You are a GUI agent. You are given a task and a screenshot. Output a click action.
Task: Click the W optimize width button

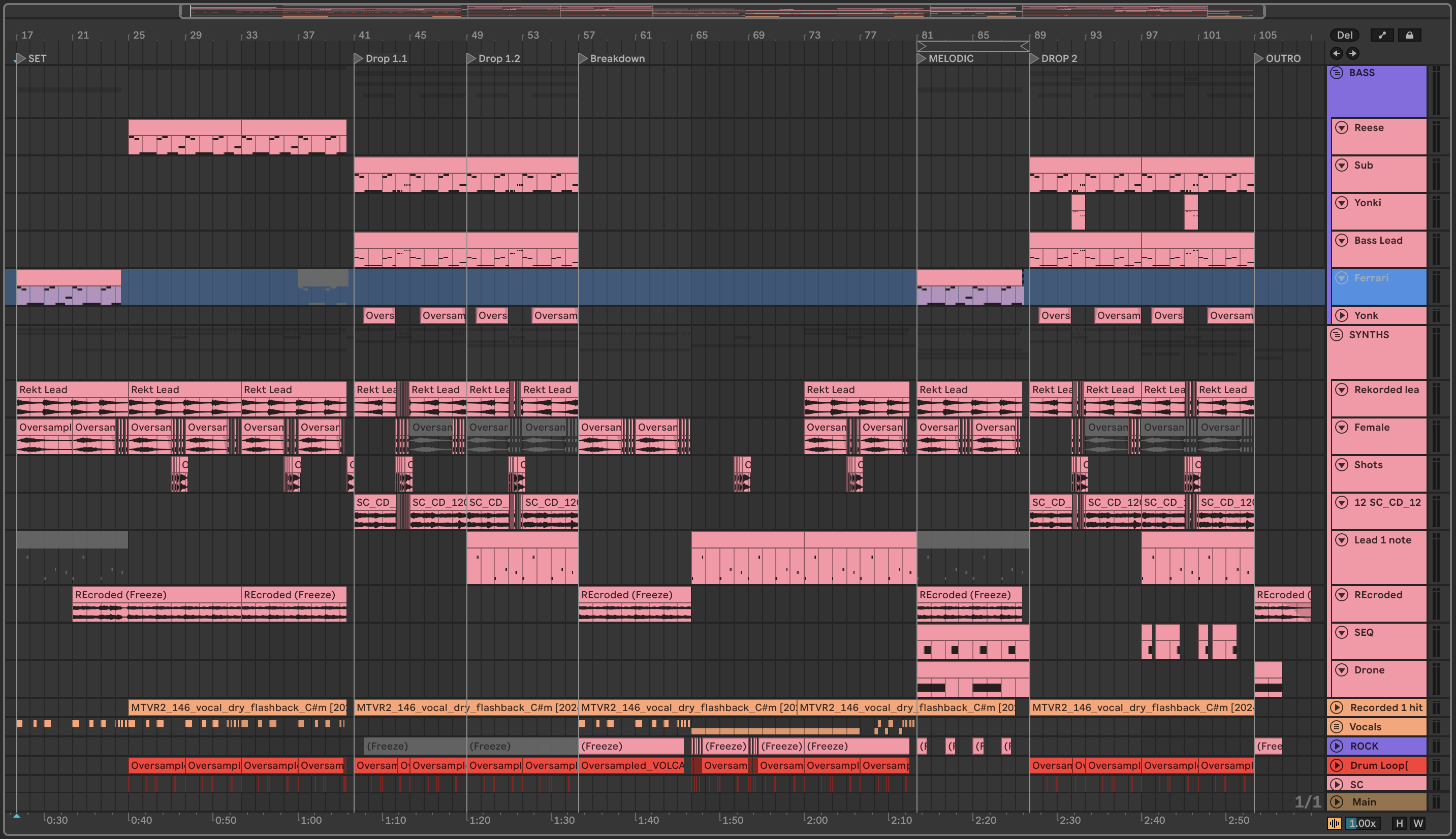1418,823
